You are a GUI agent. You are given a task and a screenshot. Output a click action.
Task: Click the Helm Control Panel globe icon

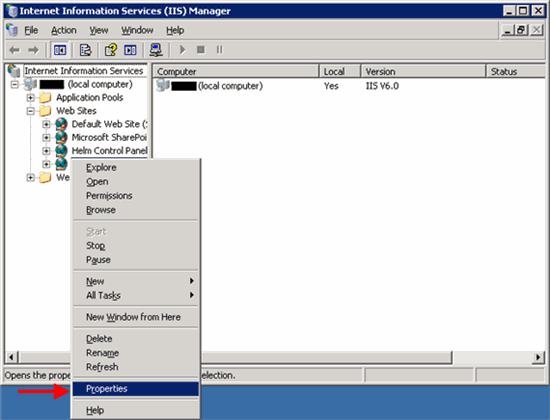click(x=61, y=151)
